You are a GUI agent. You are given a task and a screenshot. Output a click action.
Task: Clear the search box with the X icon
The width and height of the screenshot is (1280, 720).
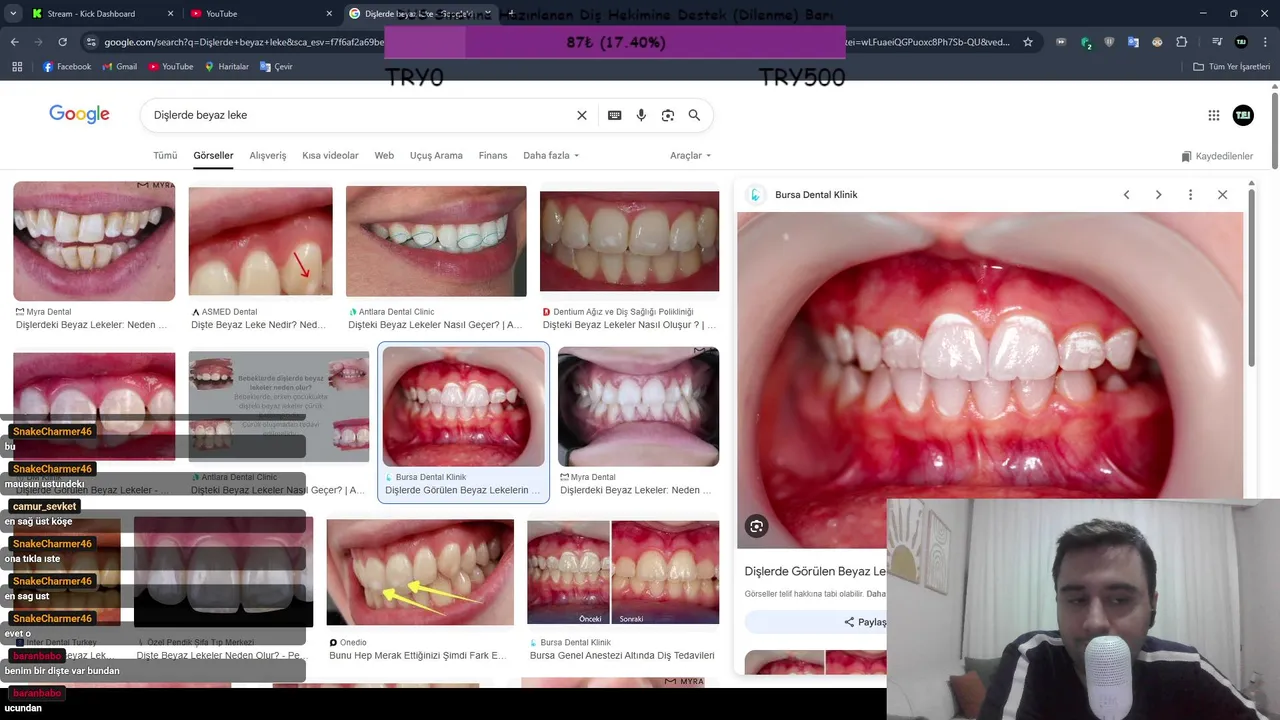(x=582, y=115)
